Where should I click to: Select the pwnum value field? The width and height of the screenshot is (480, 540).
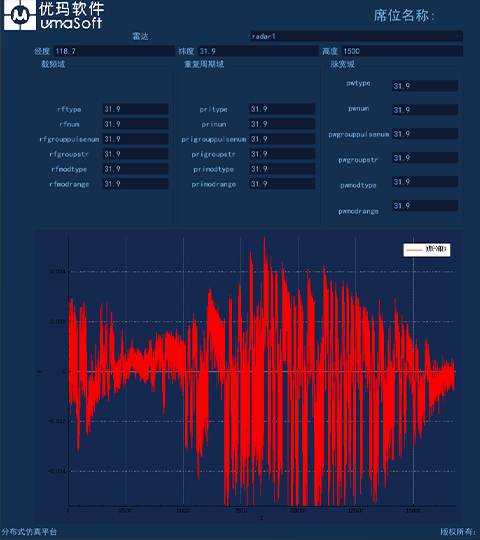click(425, 110)
